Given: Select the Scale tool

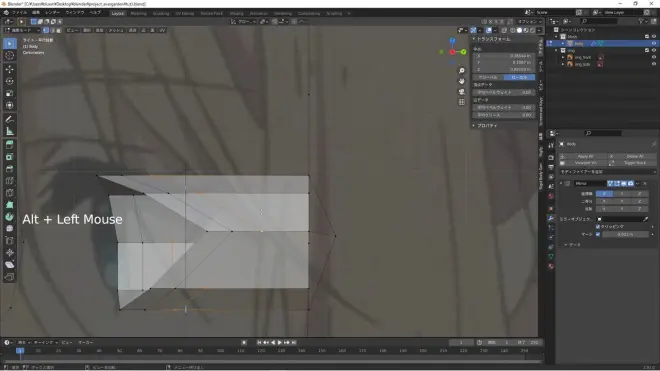Looking at the screenshot, I should 10,93.
